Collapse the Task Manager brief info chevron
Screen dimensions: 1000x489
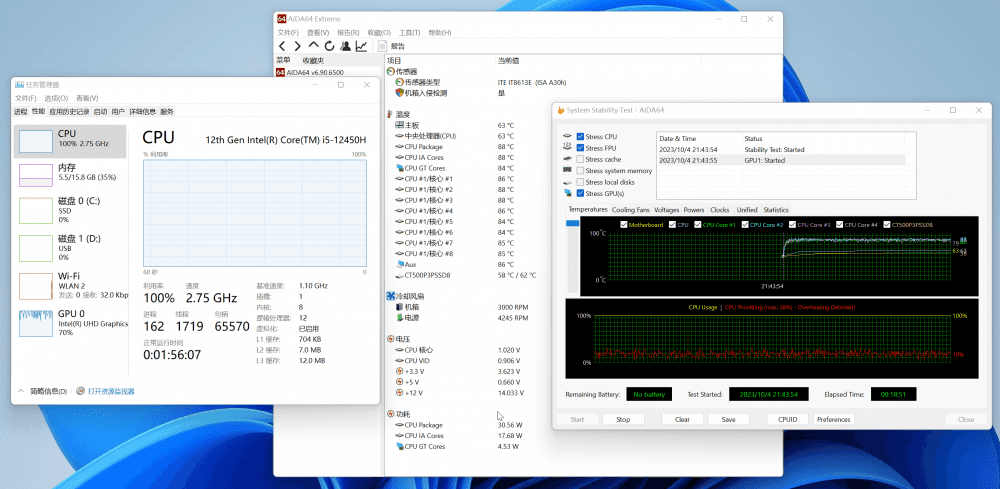[x=22, y=391]
